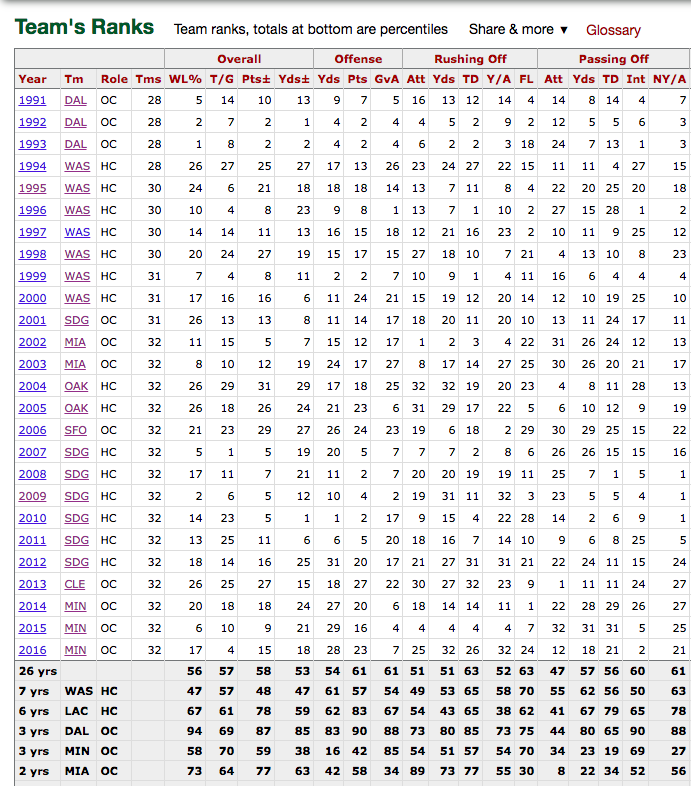Open the 1991 season year link
Screen dimensions: 691x786
click(x=32, y=100)
